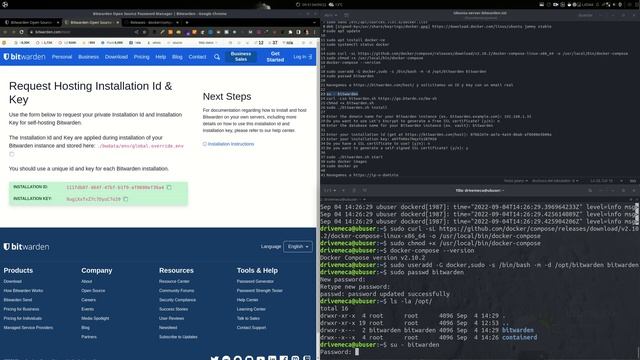Close the second Bitwarden Chrome tab
This screenshot has width=640, height=360.
(x=118, y=22)
